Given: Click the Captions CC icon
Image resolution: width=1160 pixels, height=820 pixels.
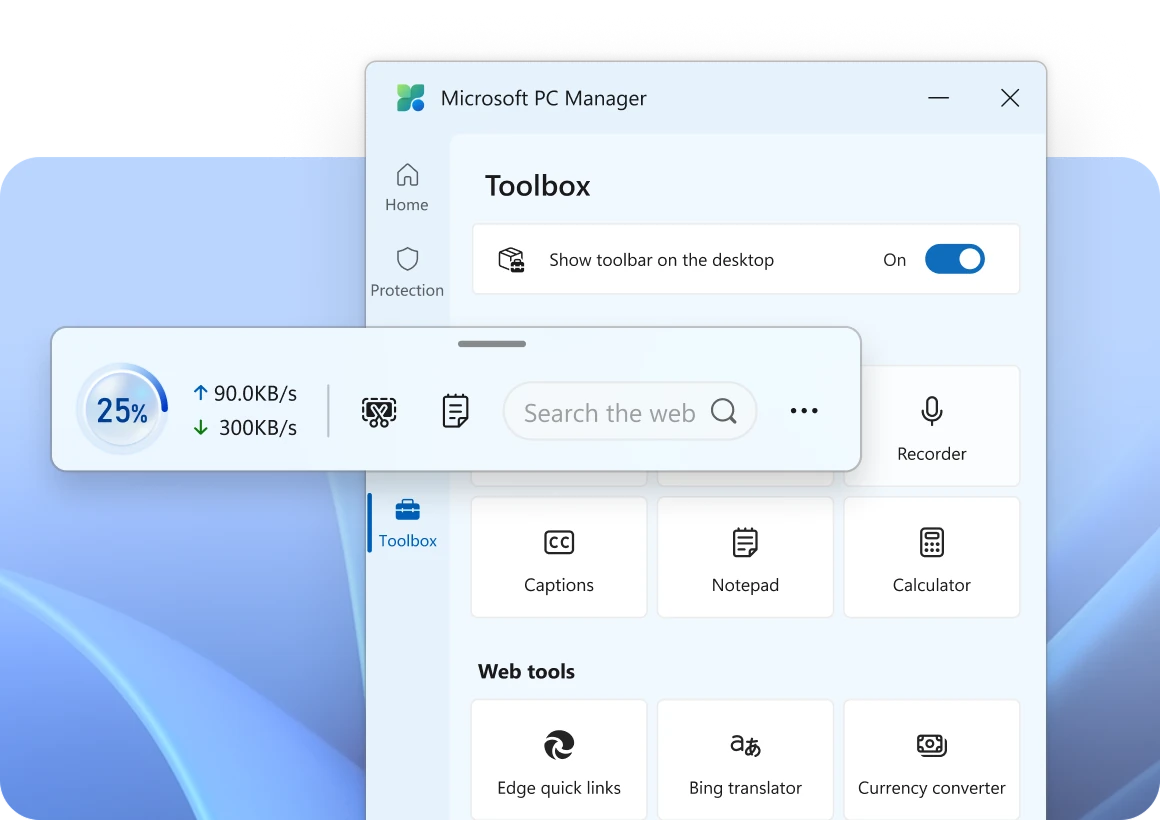Looking at the screenshot, I should click(558, 542).
